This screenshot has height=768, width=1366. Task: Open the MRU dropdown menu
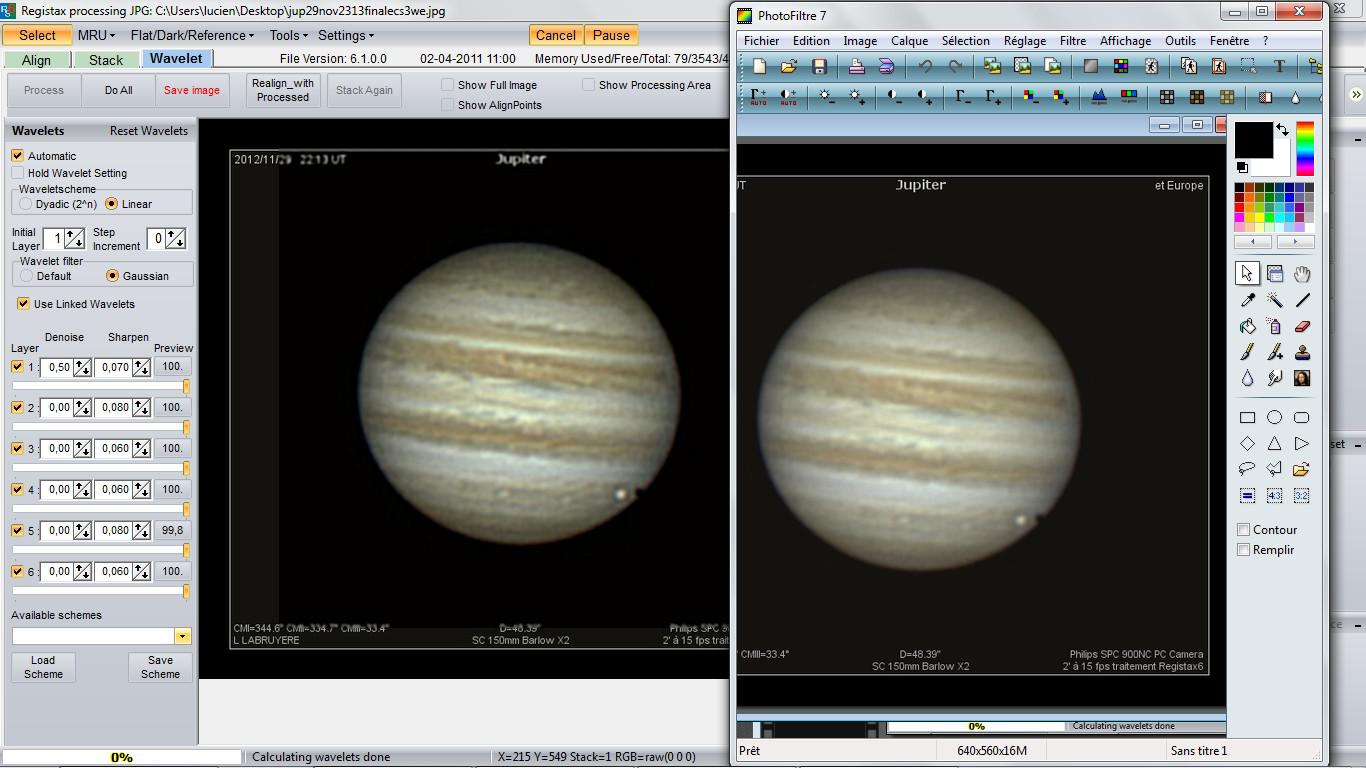96,35
